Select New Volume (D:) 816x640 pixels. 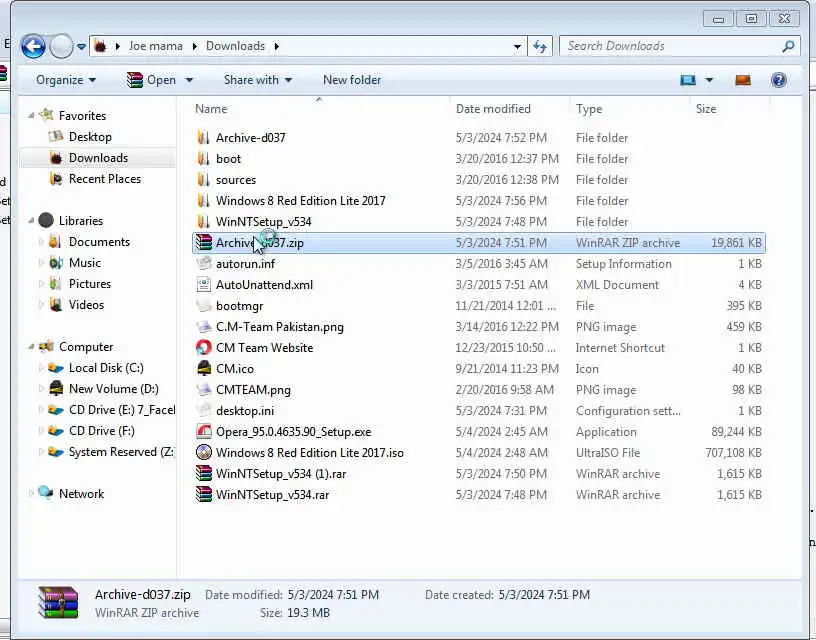pyautogui.click(x=113, y=389)
